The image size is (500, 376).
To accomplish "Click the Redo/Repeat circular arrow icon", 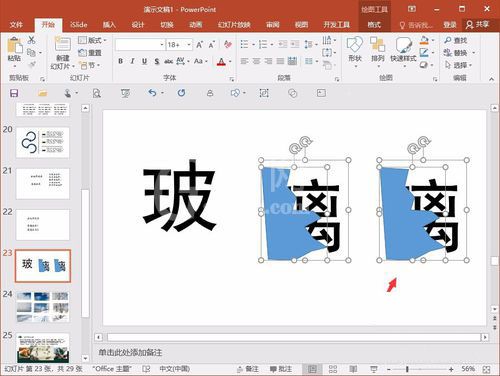I will pyautogui.click(x=181, y=93).
